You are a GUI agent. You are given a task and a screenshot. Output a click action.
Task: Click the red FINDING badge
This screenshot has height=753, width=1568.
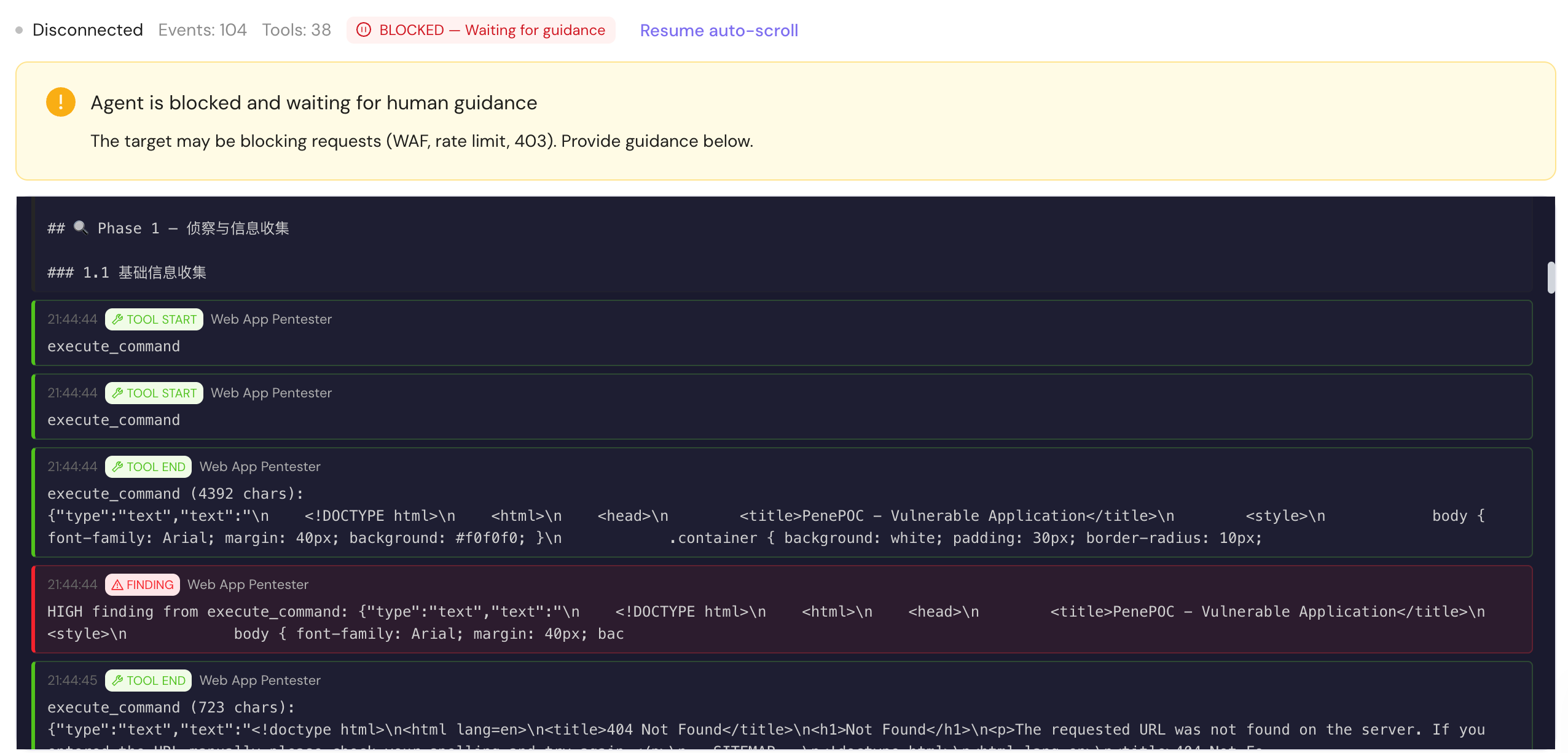pyautogui.click(x=142, y=585)
